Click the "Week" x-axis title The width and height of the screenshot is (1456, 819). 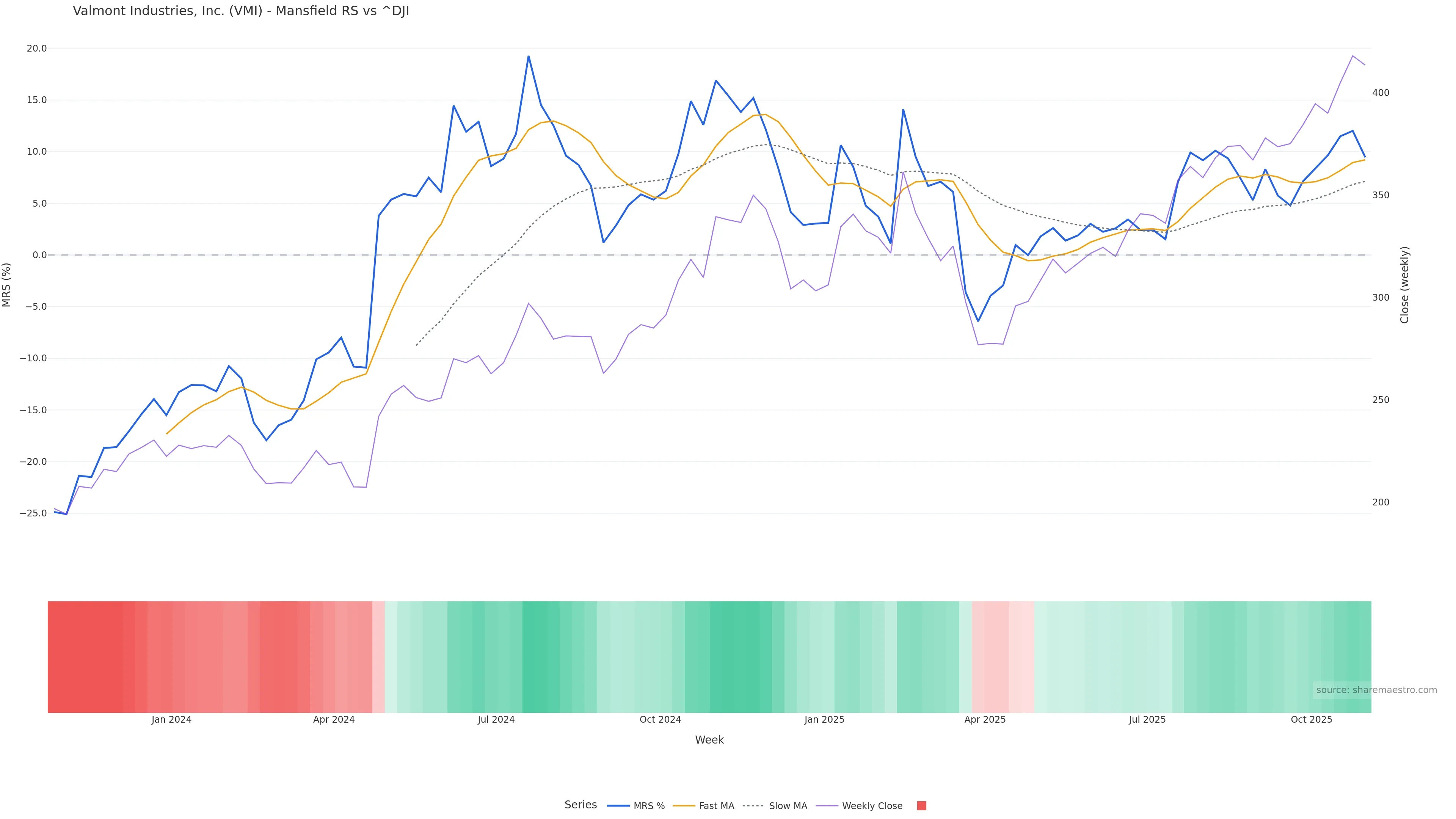pyautogui.click(x=709, y=740)
